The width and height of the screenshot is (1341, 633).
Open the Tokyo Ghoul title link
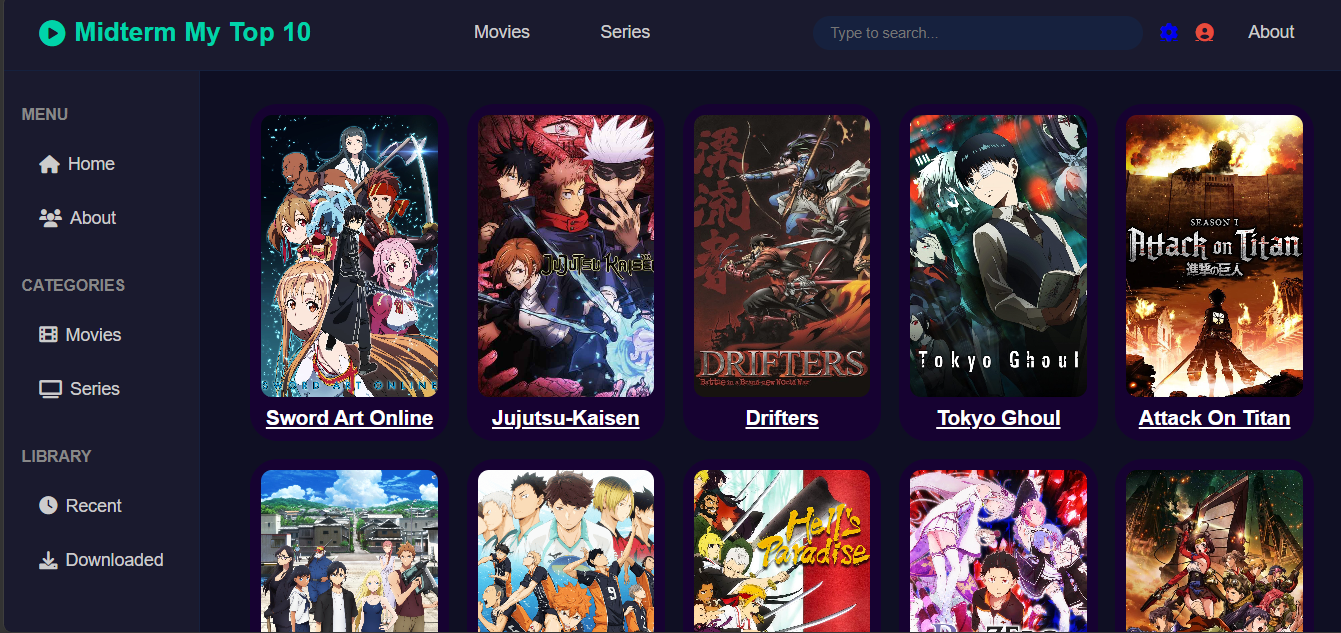click(998, 418)
